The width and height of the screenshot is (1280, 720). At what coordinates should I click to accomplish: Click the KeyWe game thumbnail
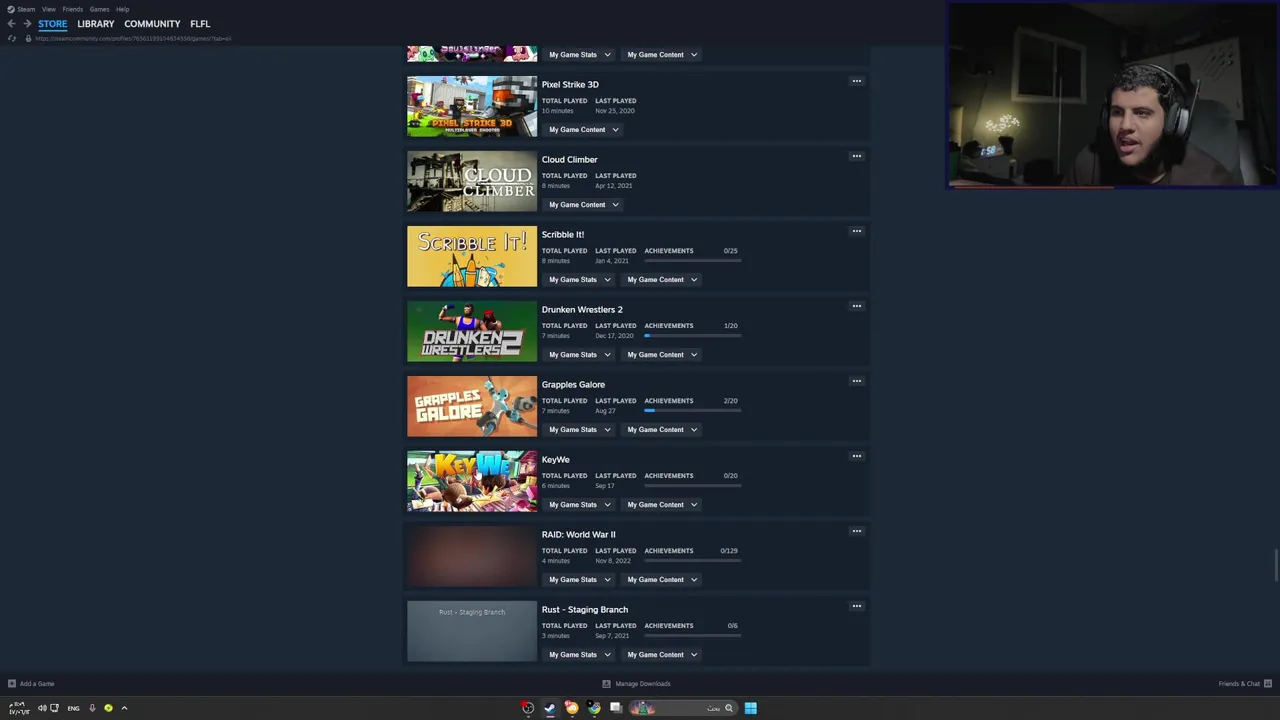tap(472, 481)
